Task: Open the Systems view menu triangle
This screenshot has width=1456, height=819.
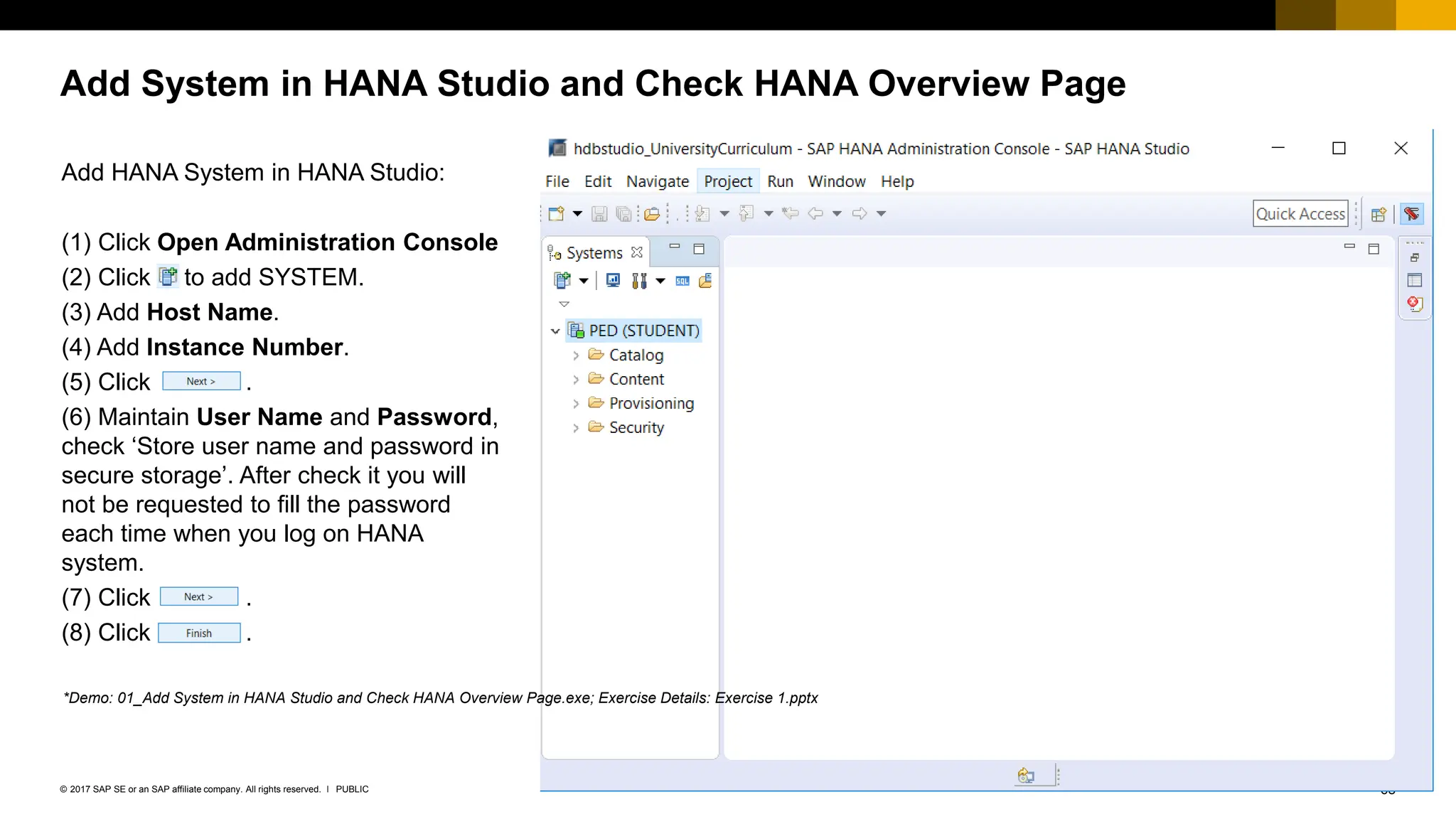Action: (x=564, y=304)
